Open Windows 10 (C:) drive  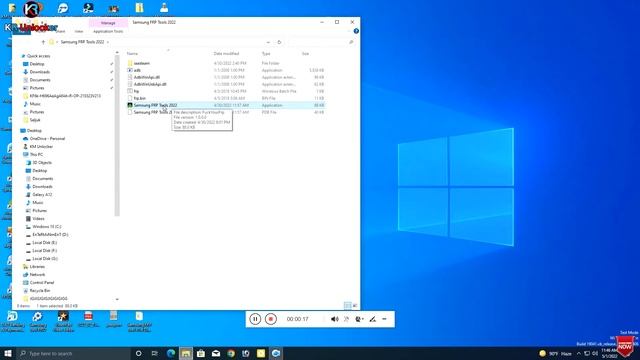[47, 227]
